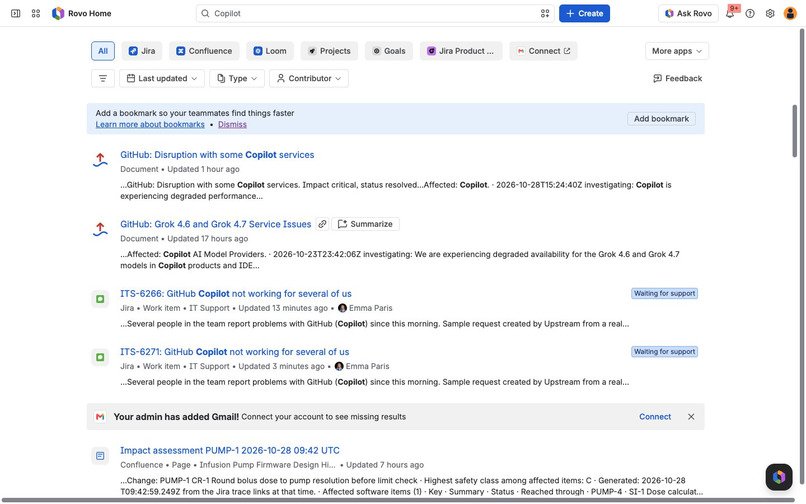Click ITS-6271 work item icon

100,357
